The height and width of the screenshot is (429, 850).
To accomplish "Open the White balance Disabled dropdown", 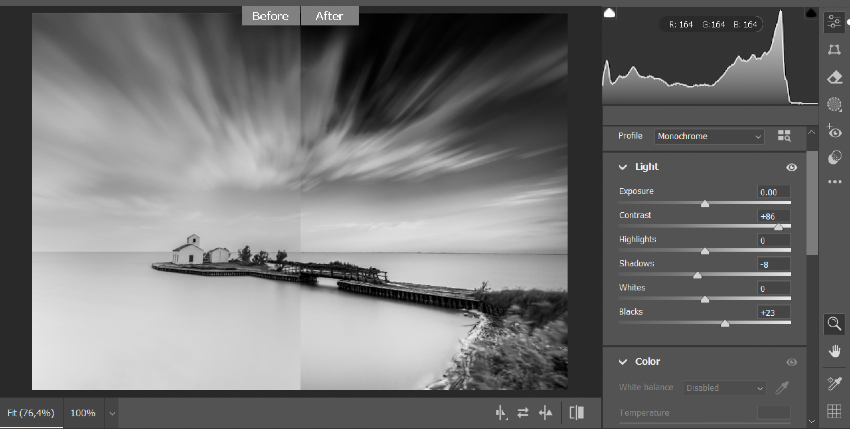I will (724, 388).
